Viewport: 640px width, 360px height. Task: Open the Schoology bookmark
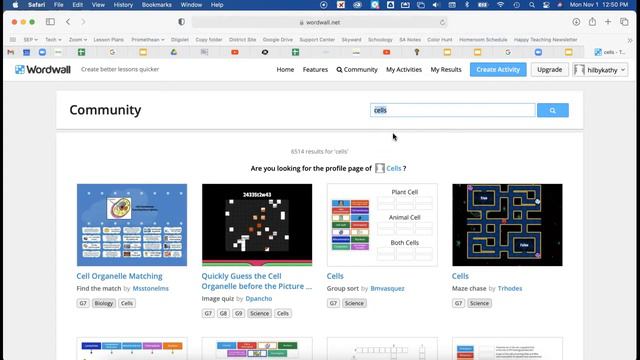[380, 40]
